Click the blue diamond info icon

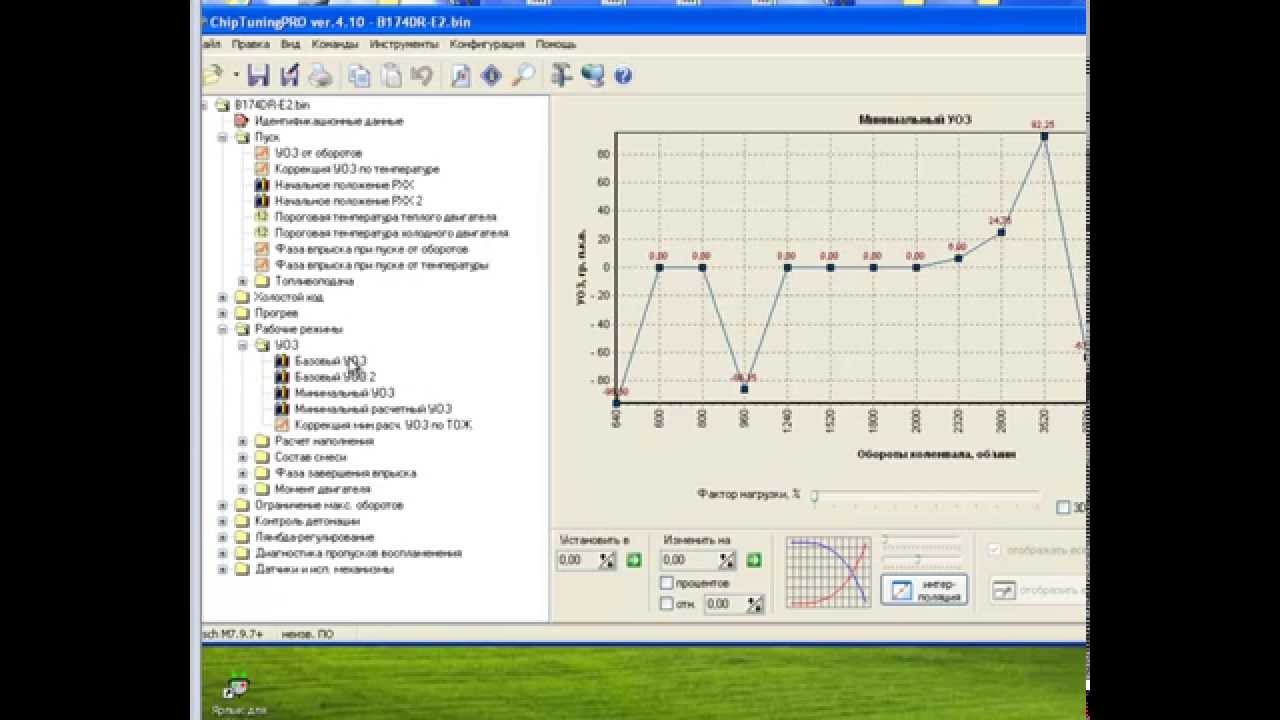491,75
